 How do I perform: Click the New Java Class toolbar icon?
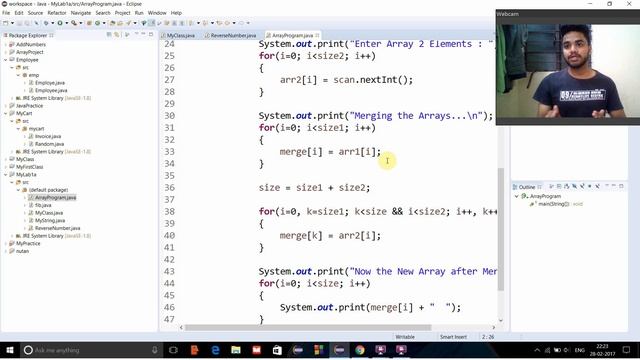click(98, 23)
